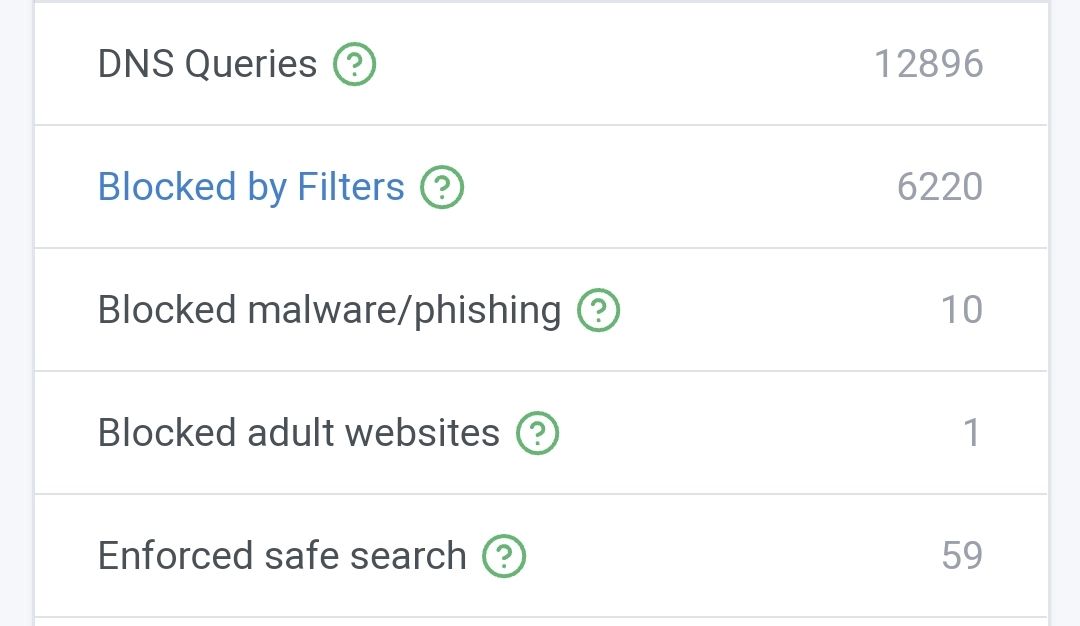The image size is (1080, 626).
Task: Click blank space in the Blocked adult websites row
Action: coord(758,433)
